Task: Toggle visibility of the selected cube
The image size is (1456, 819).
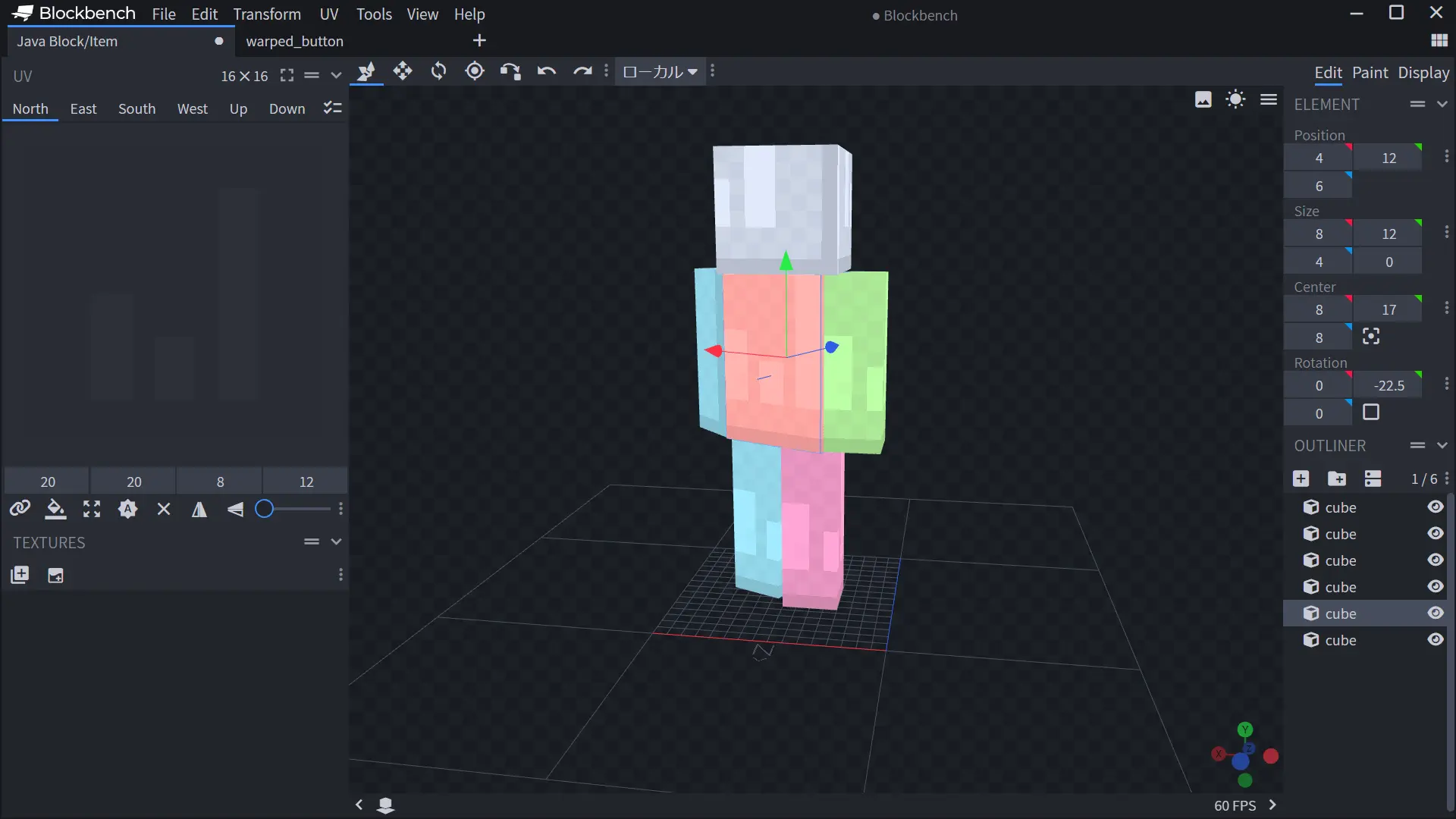Action: 1436,613
